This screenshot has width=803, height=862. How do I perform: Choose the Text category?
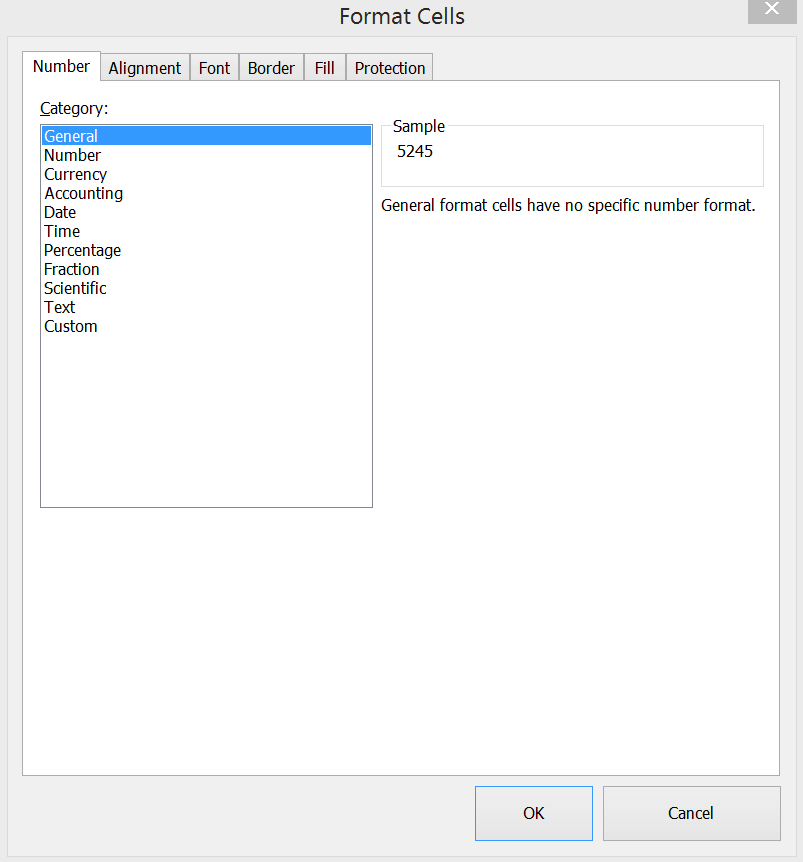coord(60,307)
